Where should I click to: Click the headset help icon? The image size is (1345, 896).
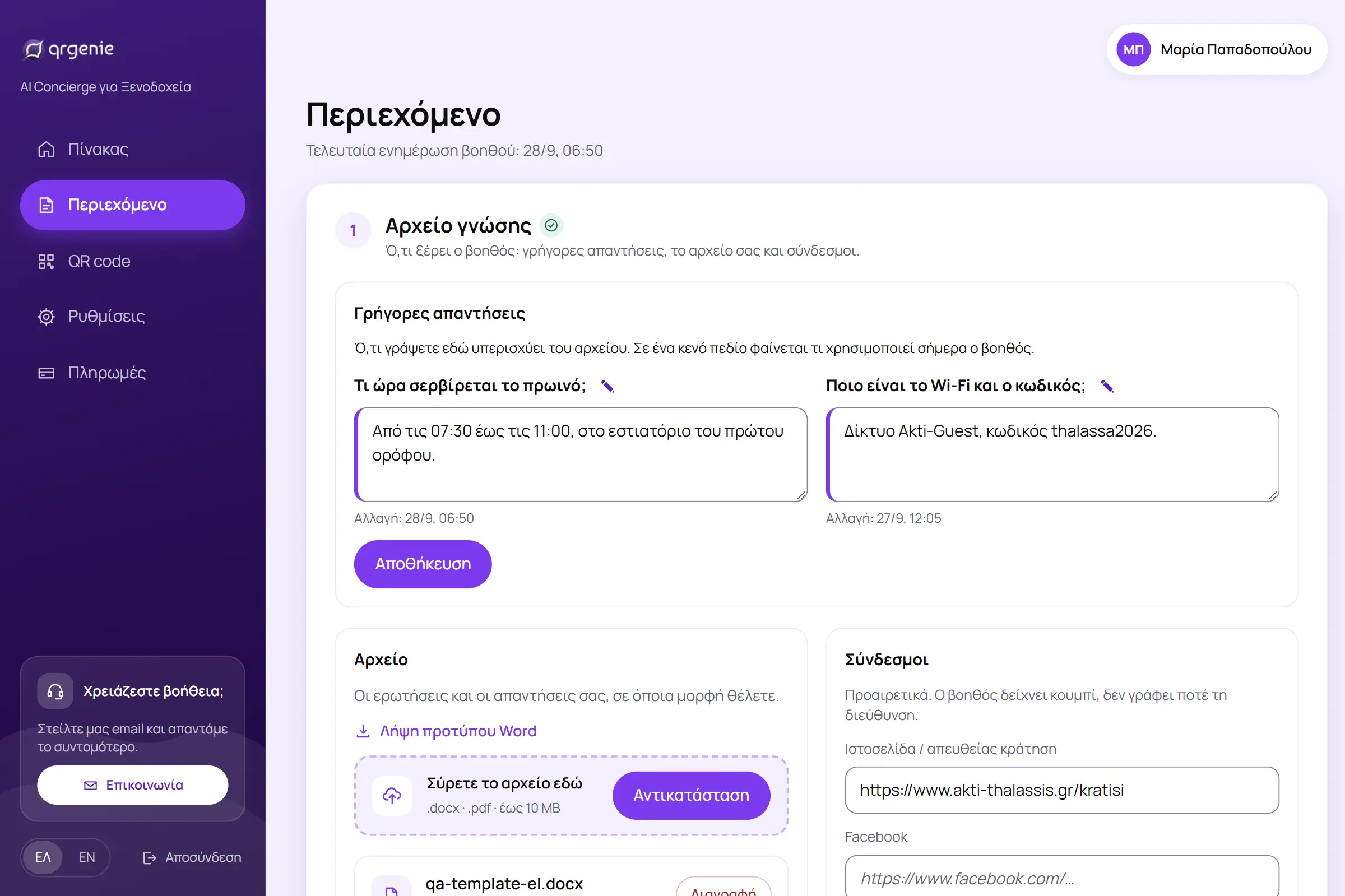pos(55,691)
